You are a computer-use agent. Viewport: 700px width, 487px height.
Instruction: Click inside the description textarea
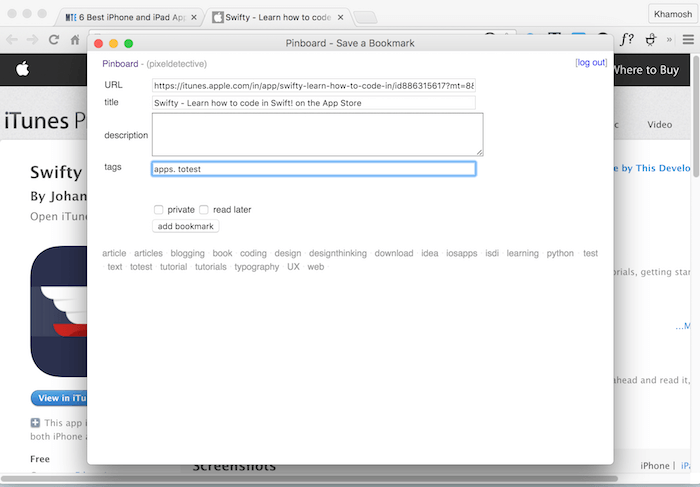[317, 134]
